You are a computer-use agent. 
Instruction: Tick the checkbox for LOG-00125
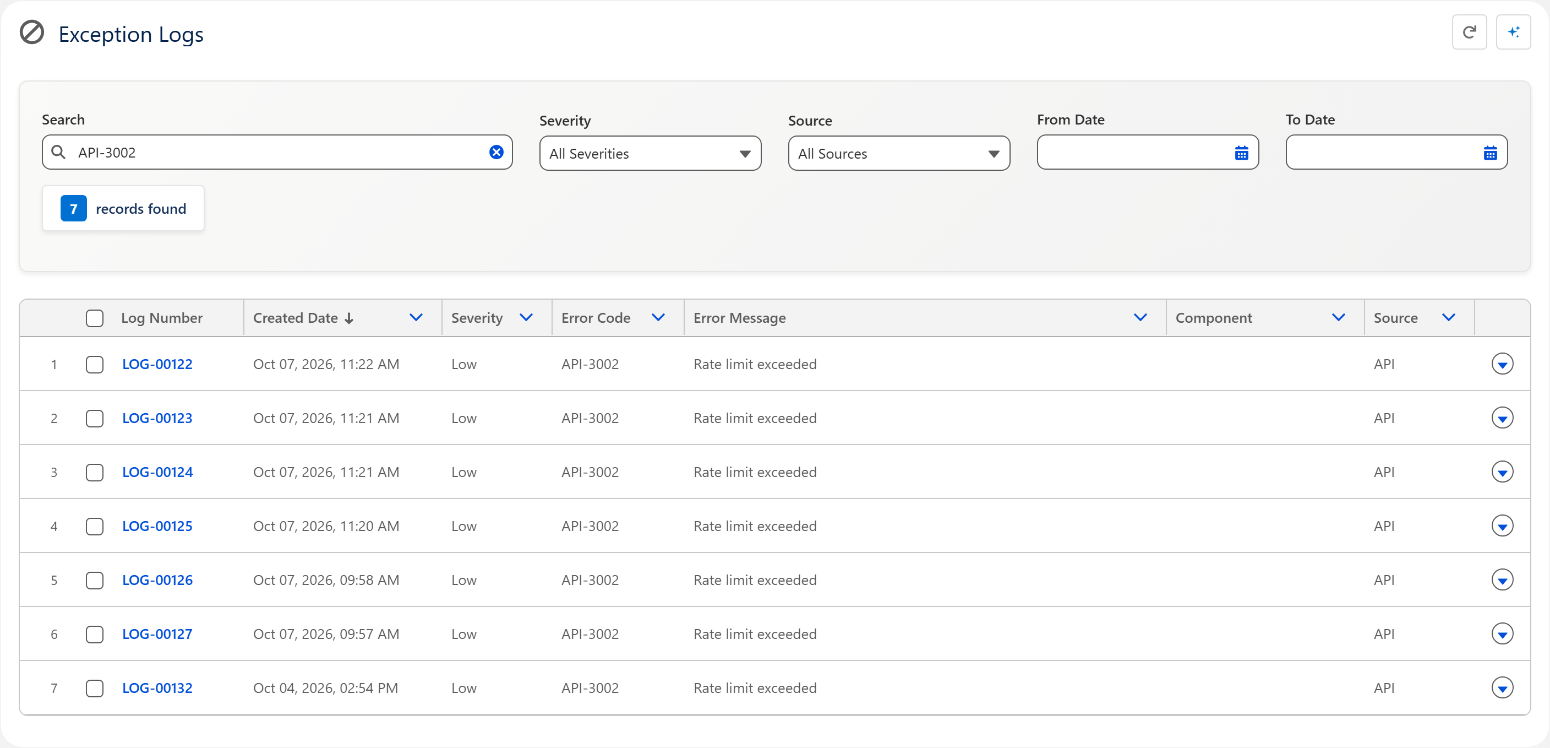pos(94,526)
